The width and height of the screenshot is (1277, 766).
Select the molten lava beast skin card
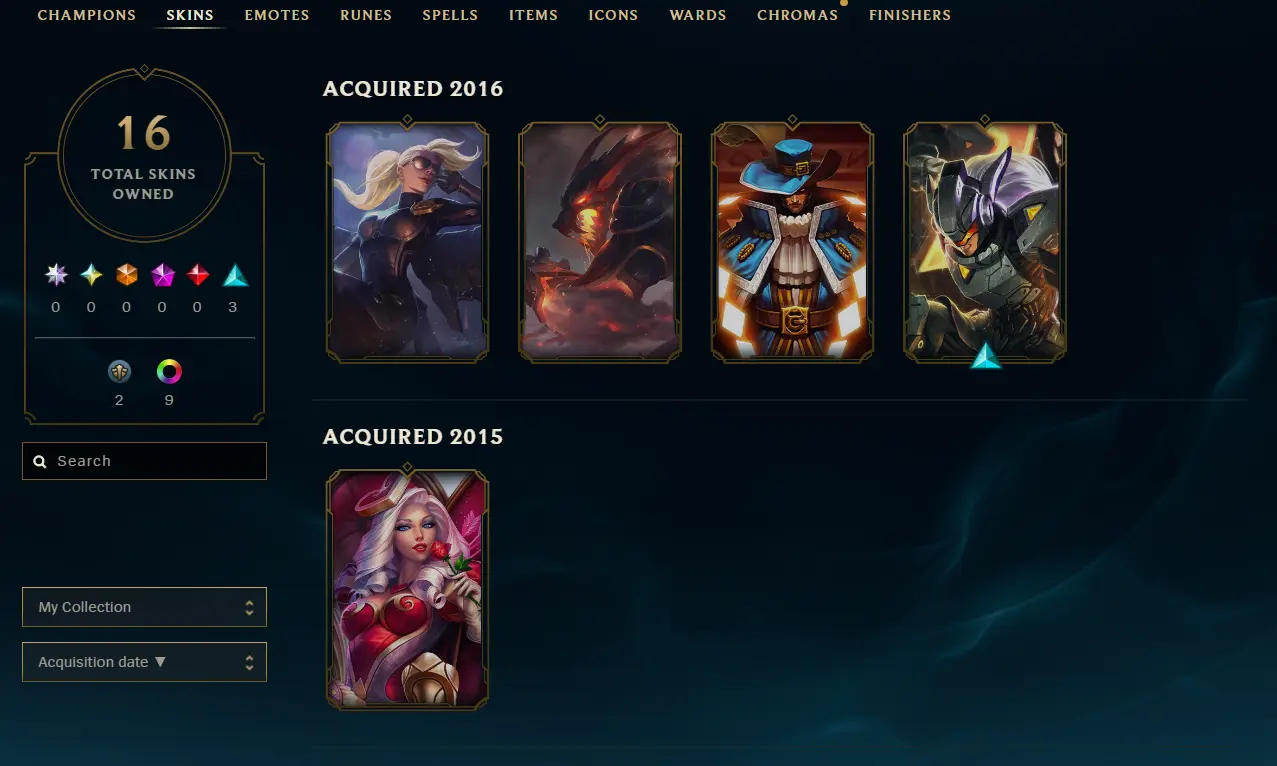point(600,241)
